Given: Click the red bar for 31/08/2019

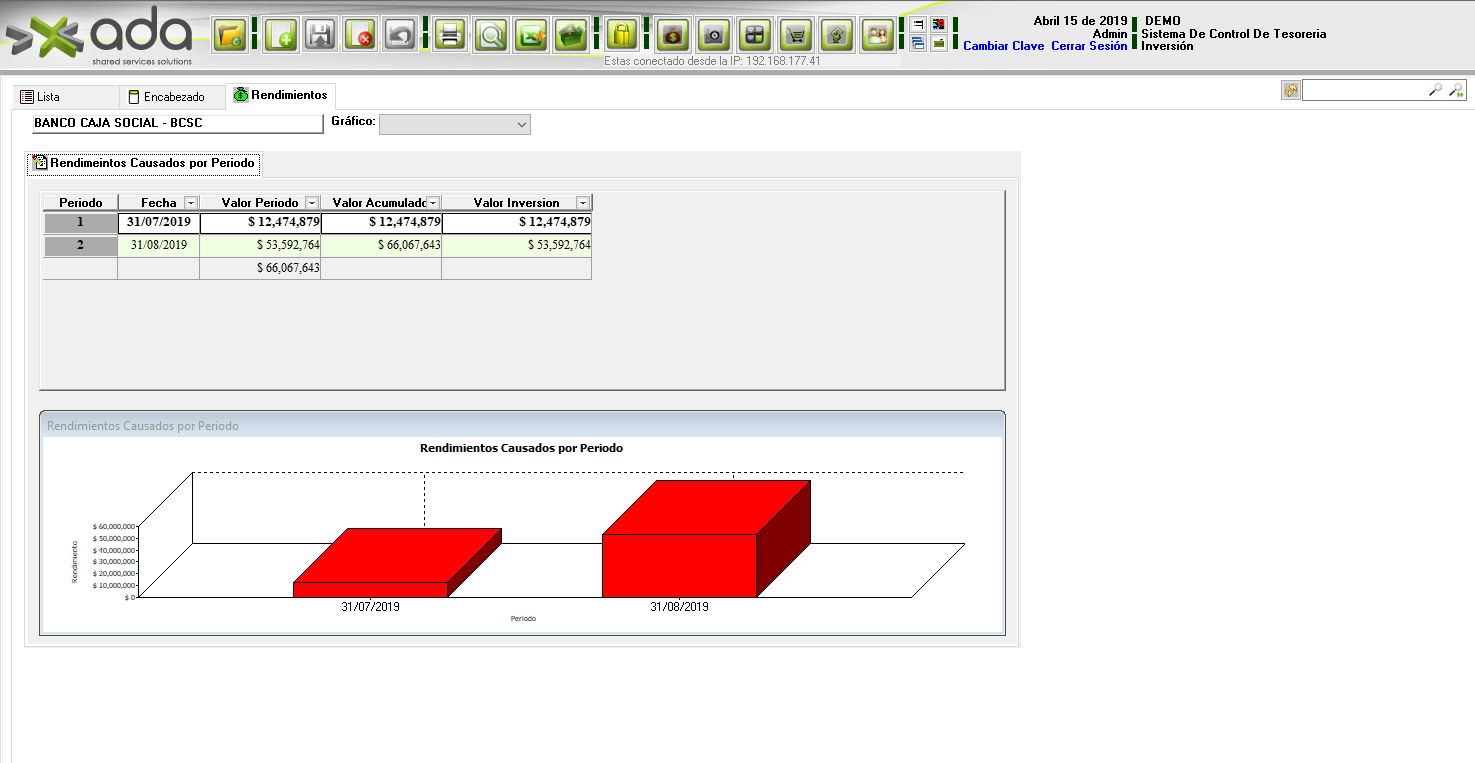Looking at the screenshot, I should pyautogui.click(x=679, y=564).
